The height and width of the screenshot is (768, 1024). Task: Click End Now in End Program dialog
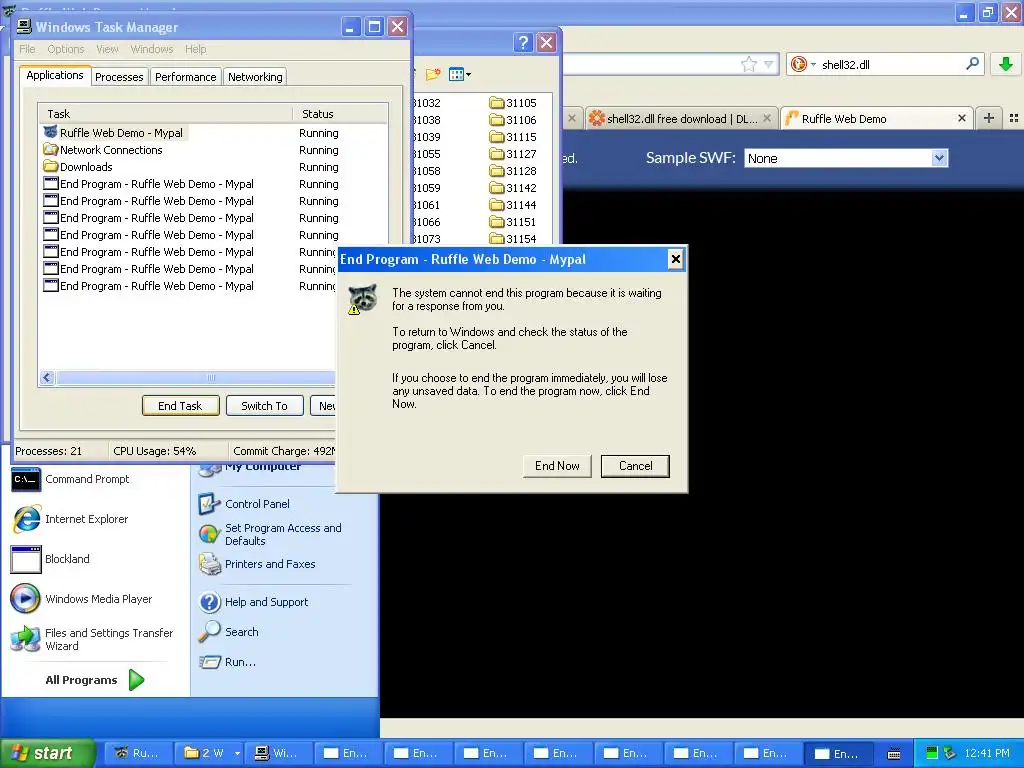[x=557, y=466]
